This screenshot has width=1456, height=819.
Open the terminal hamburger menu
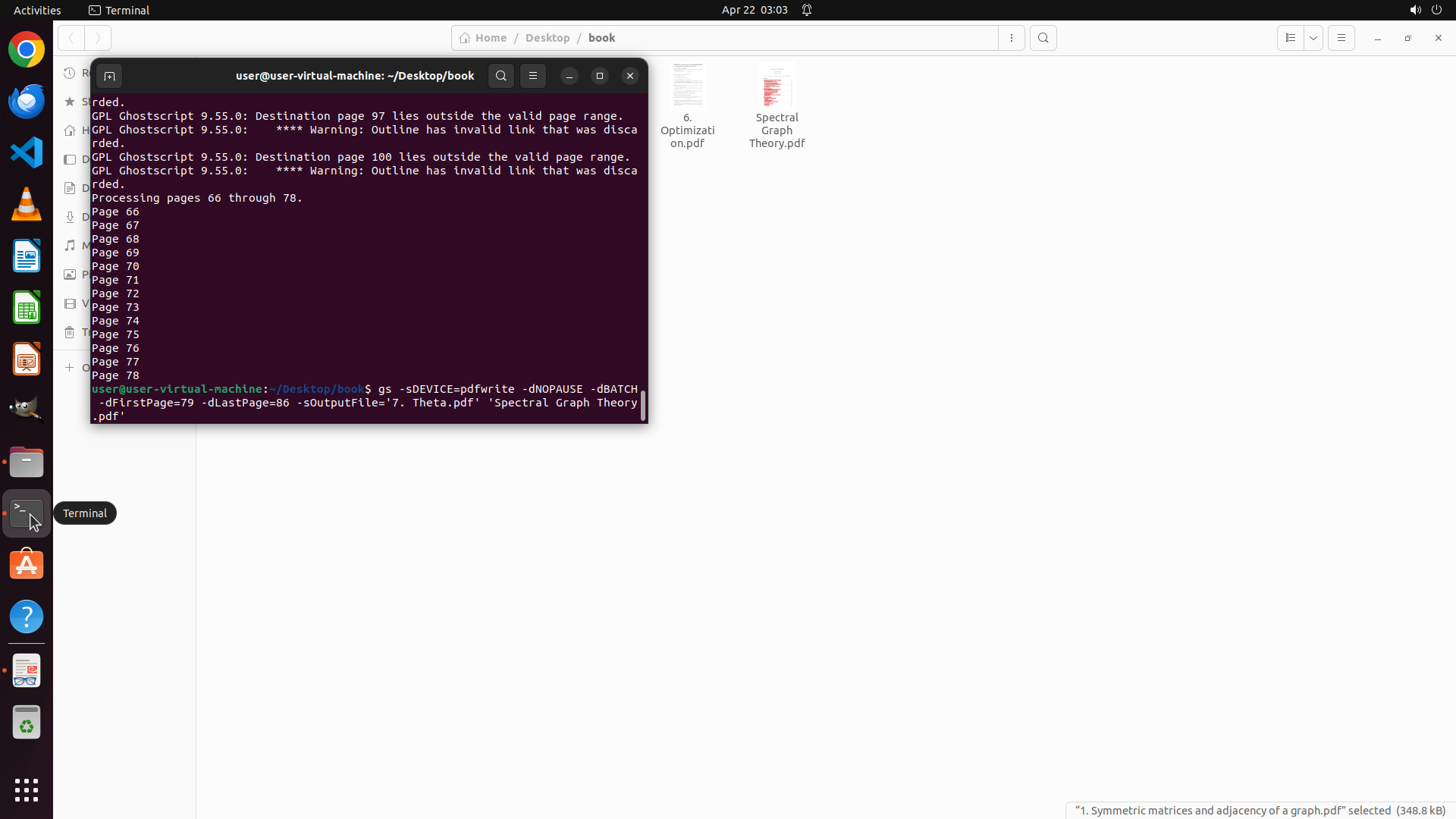[x=533, y=76]
